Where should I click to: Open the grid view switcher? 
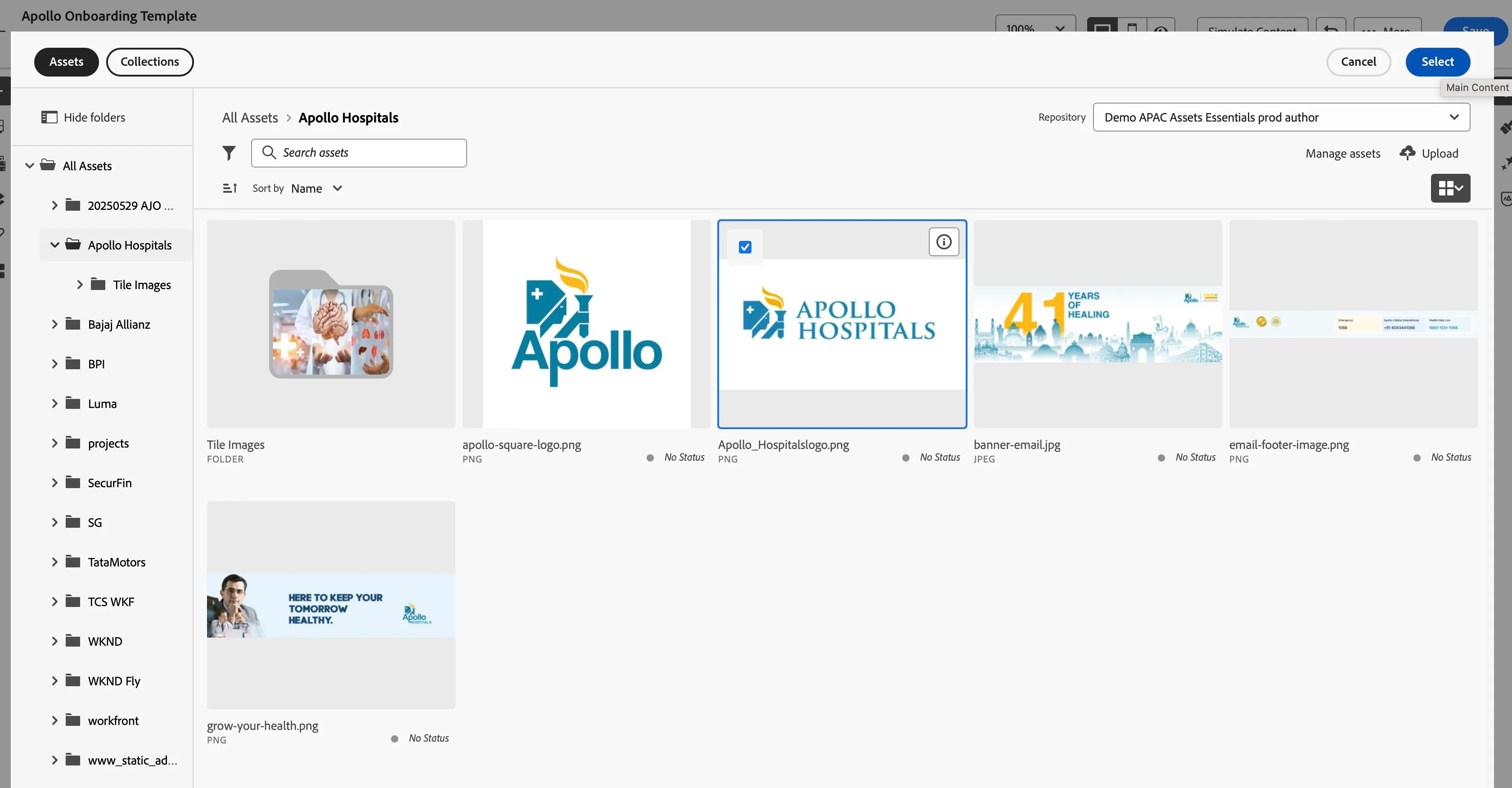point(1450,188)
